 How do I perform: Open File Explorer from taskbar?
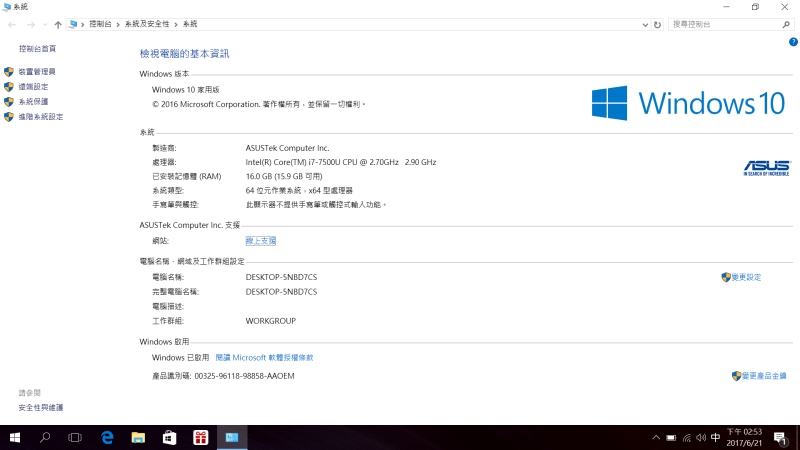point(138,437)
